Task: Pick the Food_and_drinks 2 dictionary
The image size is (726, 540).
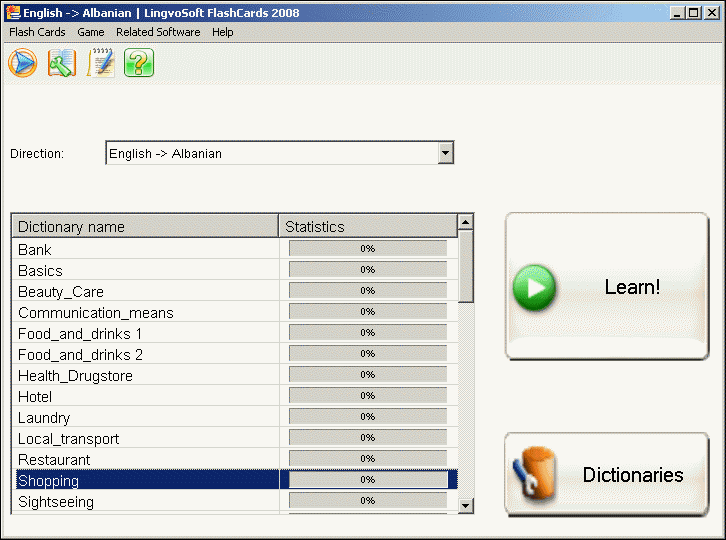Action: pyautogui.click(x=235, y=354)
